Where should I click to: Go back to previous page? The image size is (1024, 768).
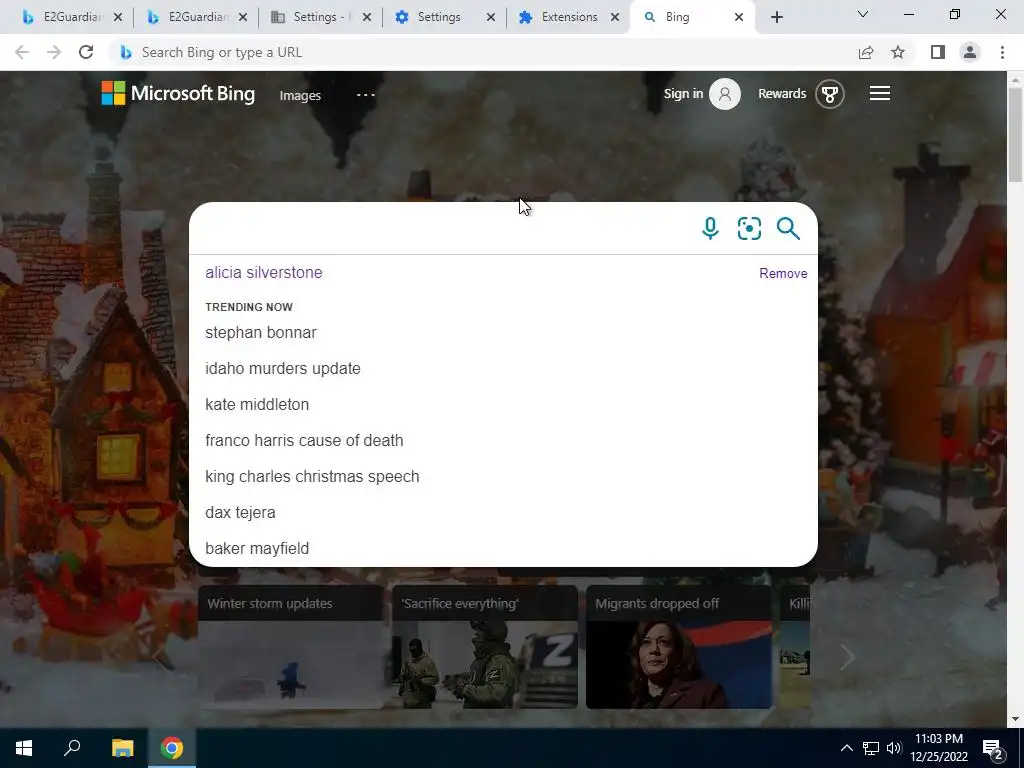pyautogui.click(x=22, y=52)
